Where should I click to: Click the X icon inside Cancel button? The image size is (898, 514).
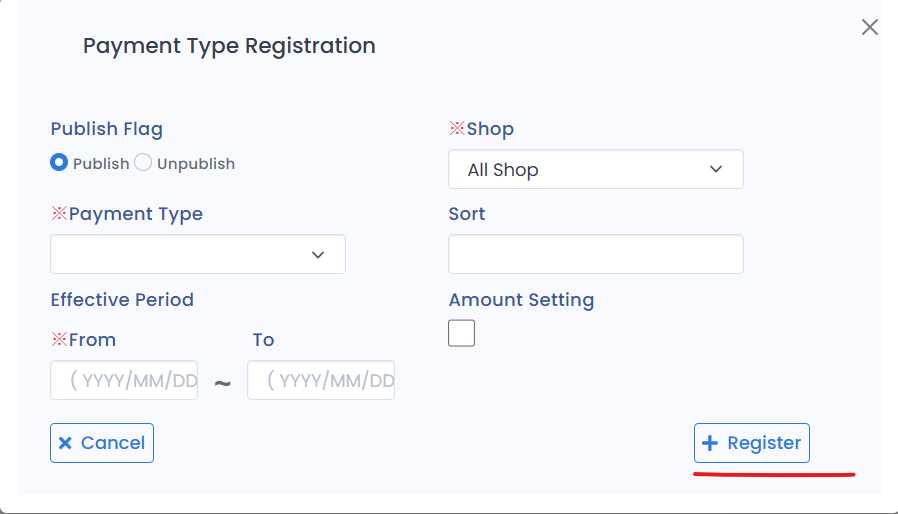click(65, 443)
